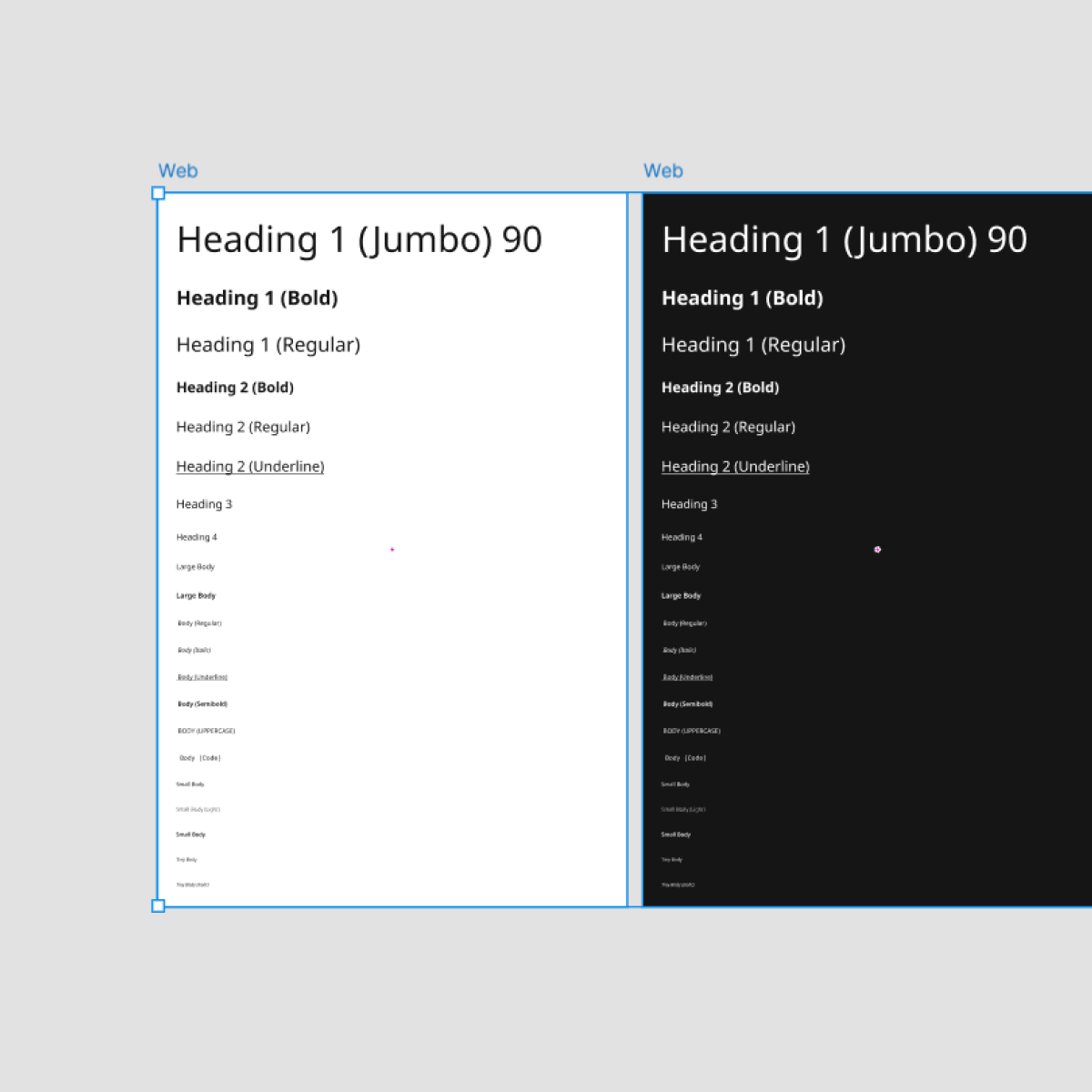Click the bold Large Body in dark frame
This screenshot has height=1092, width=1092.
[x=681, y=596]
